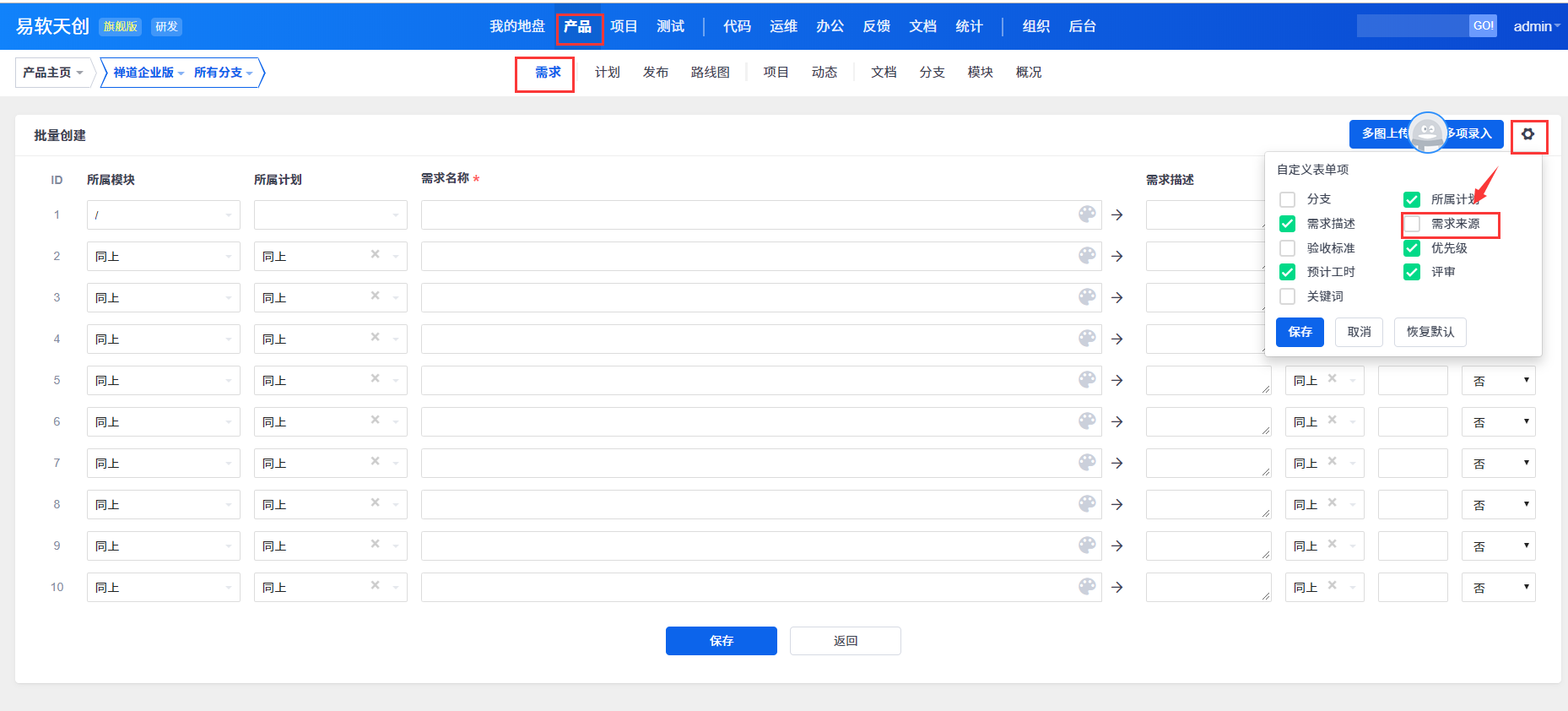Switch to the 路线图 tab
The width and height of the screenshot is (1568, 711).
[x=711, y=73]
